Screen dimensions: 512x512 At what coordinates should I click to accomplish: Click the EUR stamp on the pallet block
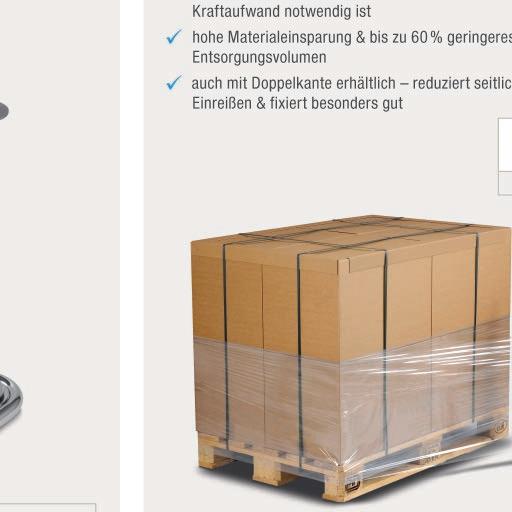coord(500,426)
